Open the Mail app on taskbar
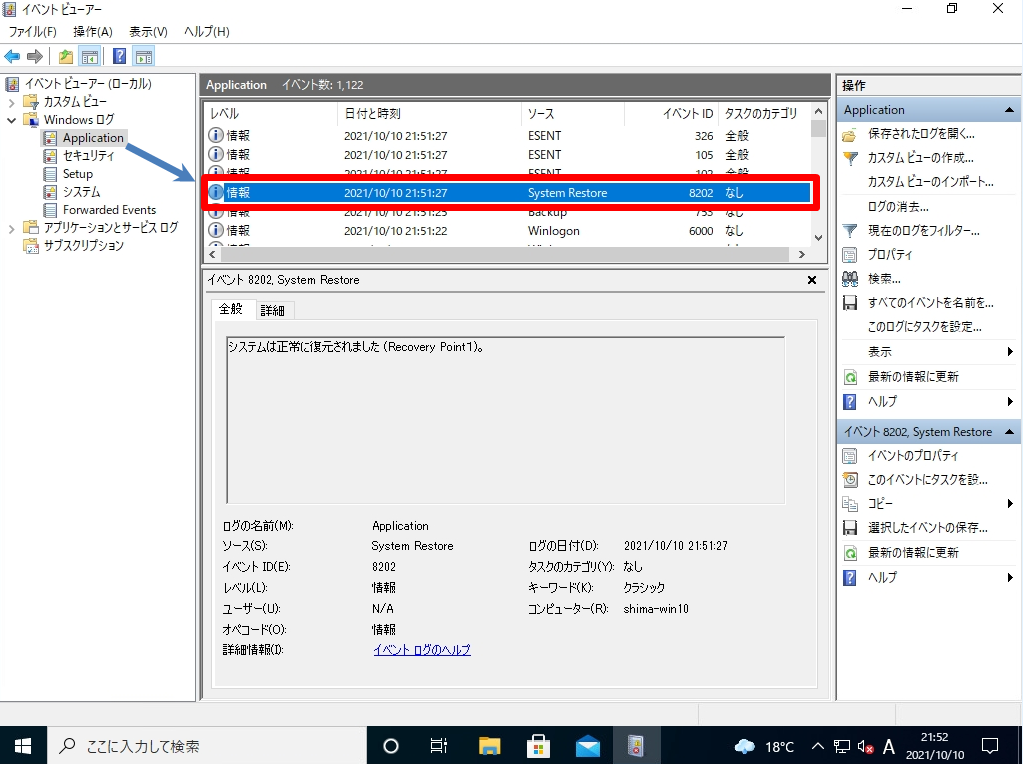 point(588,745)
